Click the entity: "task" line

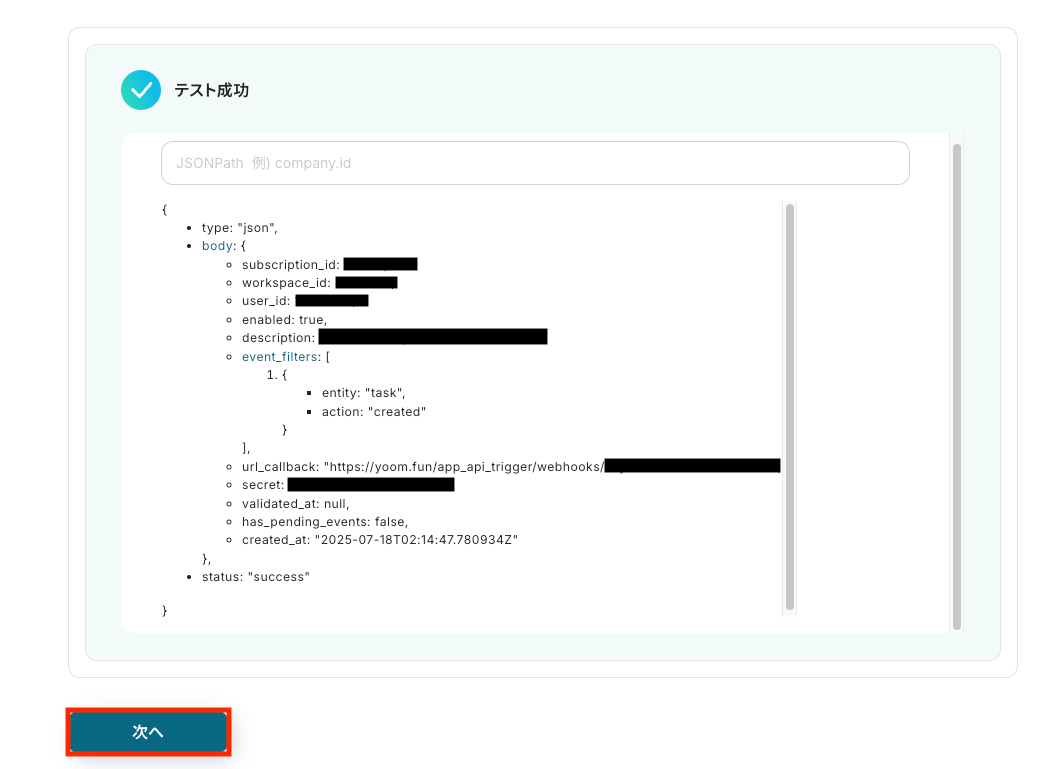363,393
